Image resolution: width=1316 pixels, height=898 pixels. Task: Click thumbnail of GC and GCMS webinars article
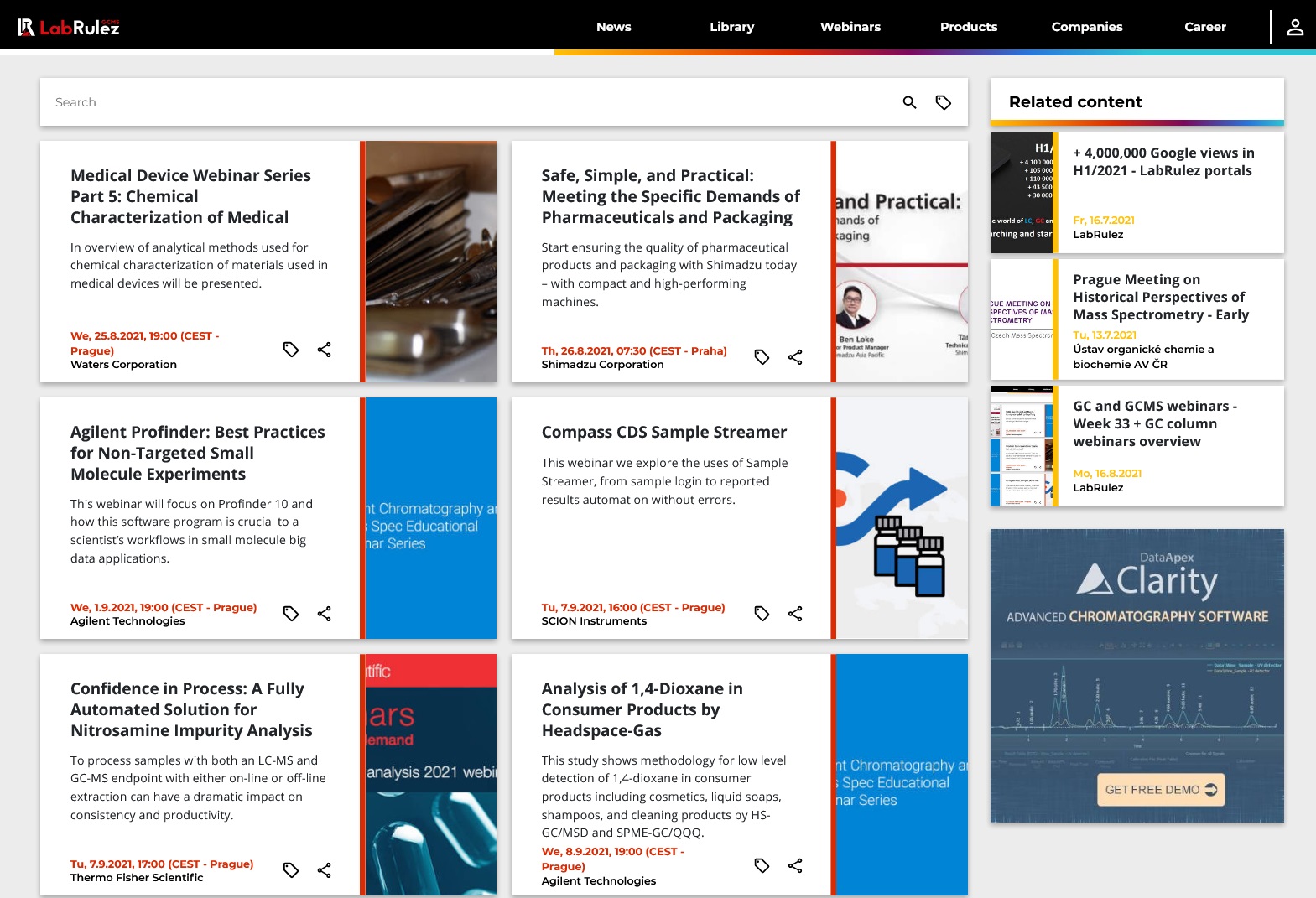click(1022, 446)
